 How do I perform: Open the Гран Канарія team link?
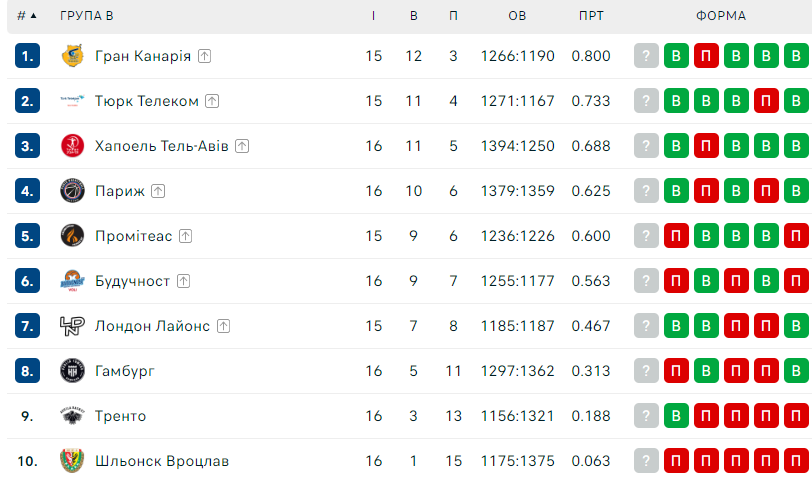tap(143, 56)
